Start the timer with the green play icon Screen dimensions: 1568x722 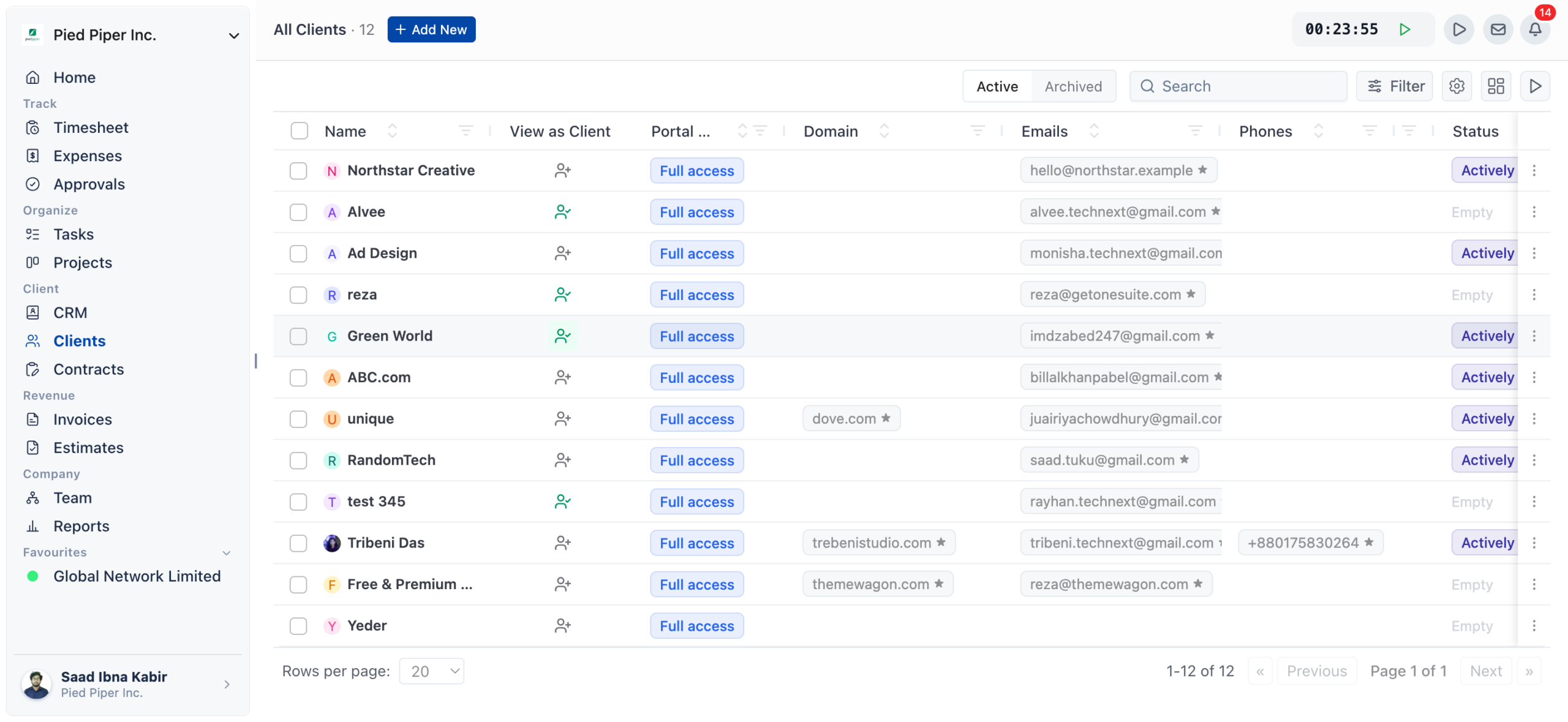click(1405, 29)
